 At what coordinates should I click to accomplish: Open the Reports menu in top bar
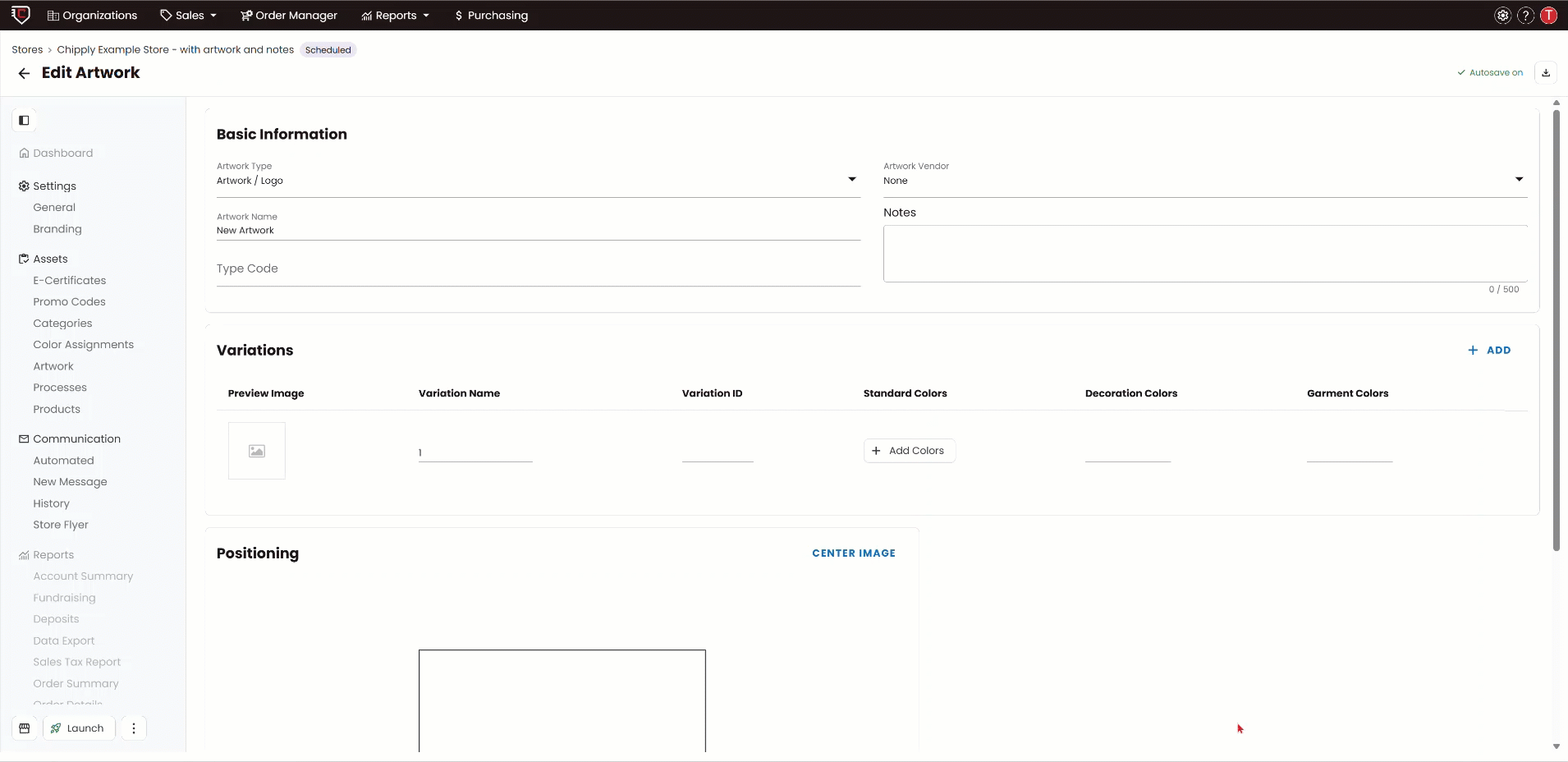click(396, 16)
